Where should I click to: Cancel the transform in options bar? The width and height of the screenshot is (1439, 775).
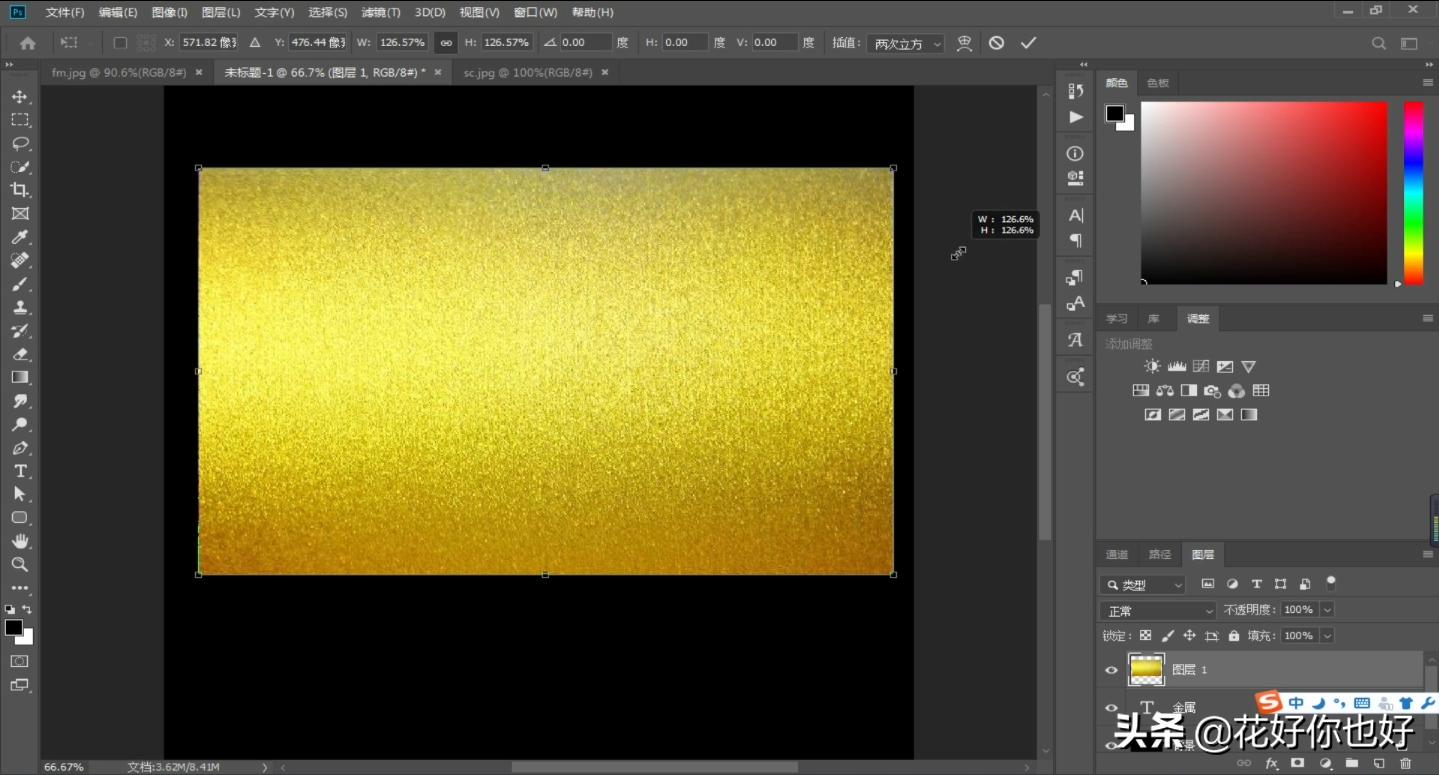tap(996, 43)
